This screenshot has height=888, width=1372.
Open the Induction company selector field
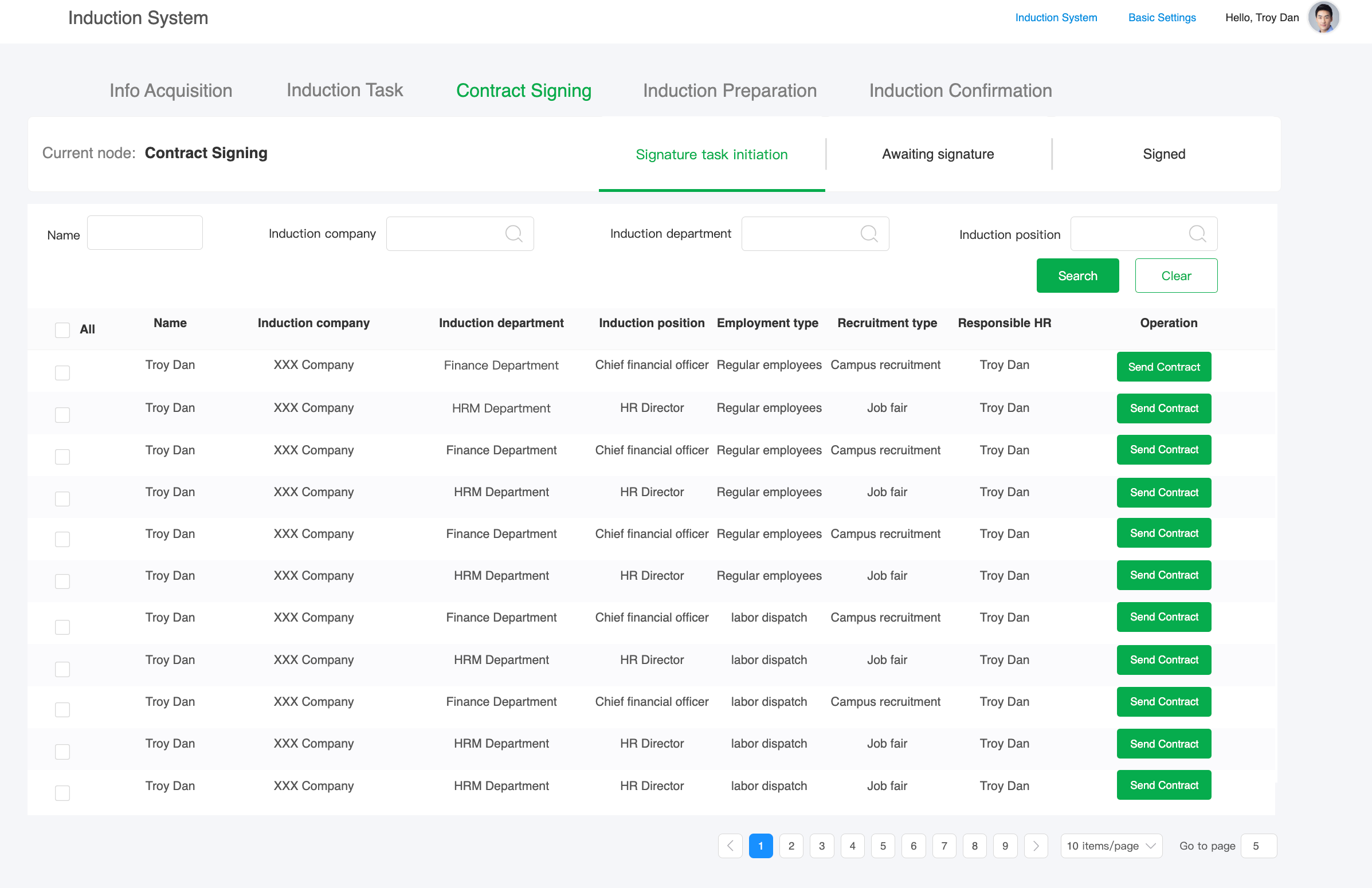460,233
